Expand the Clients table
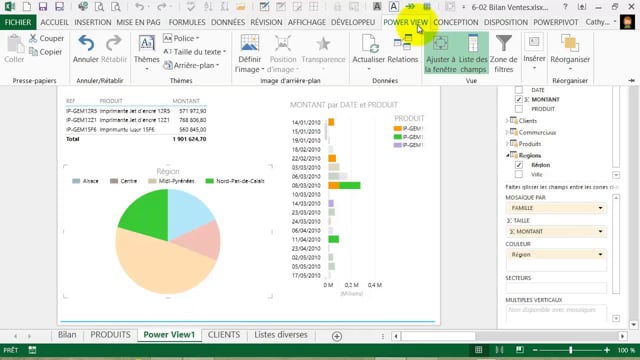640x360 pixels. 507,121
